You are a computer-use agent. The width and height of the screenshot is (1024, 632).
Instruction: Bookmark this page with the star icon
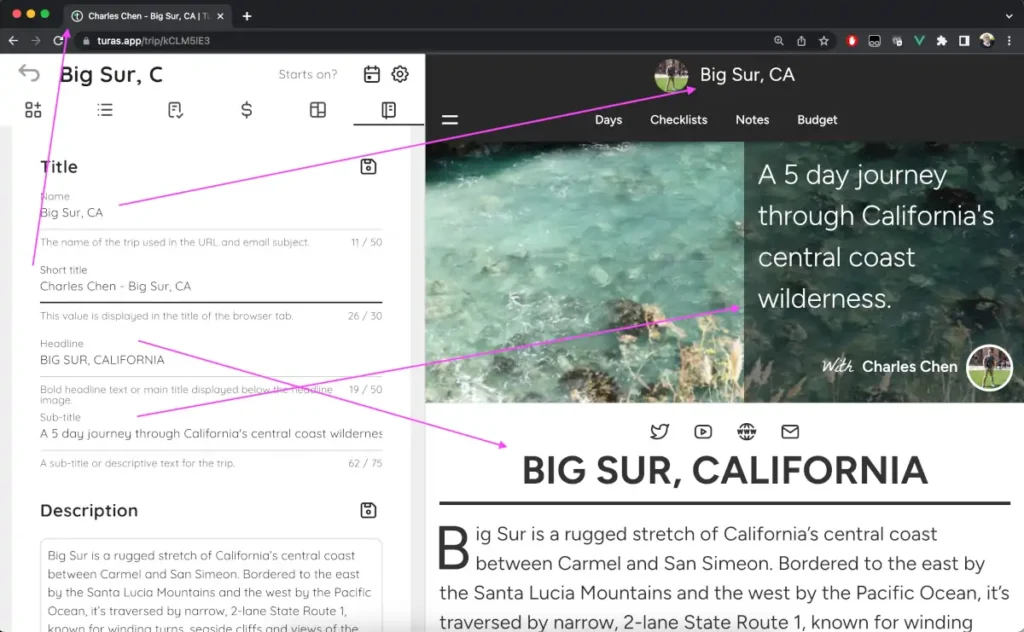[824, 41]
